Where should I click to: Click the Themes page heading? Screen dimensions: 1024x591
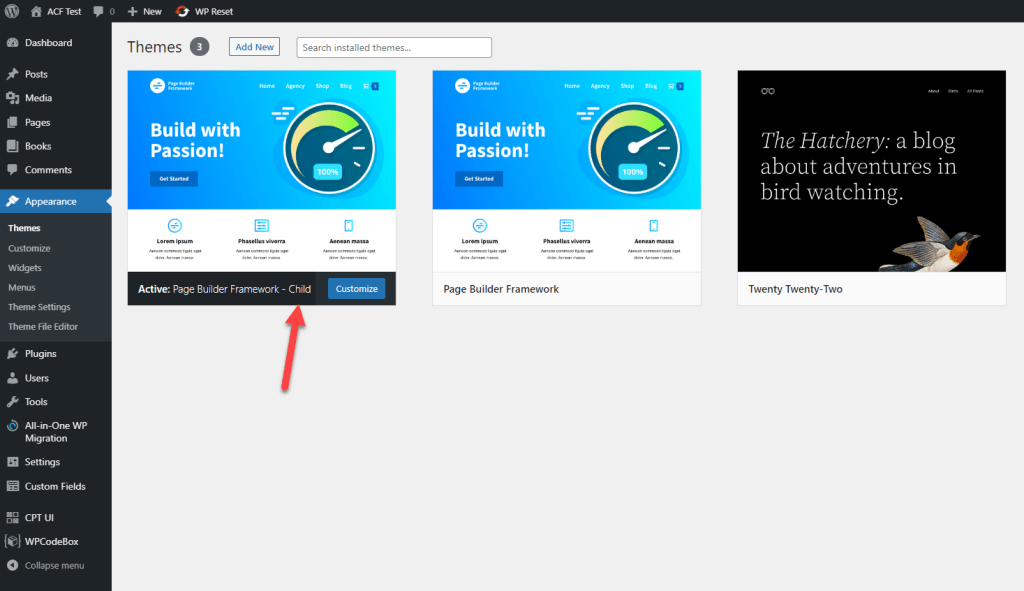[154, 47]
